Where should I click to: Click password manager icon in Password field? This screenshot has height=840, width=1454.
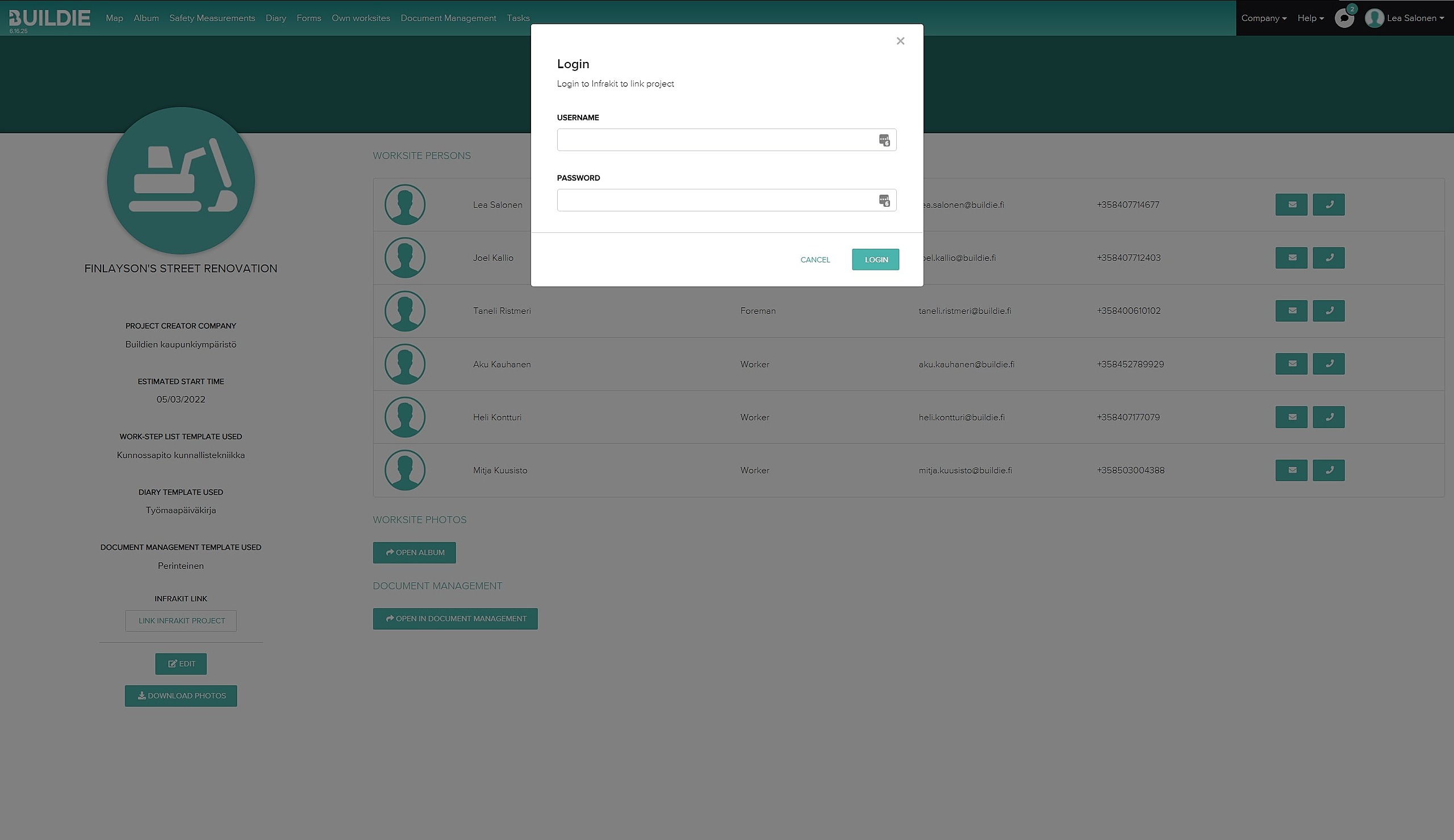click(x=884, y=200)
